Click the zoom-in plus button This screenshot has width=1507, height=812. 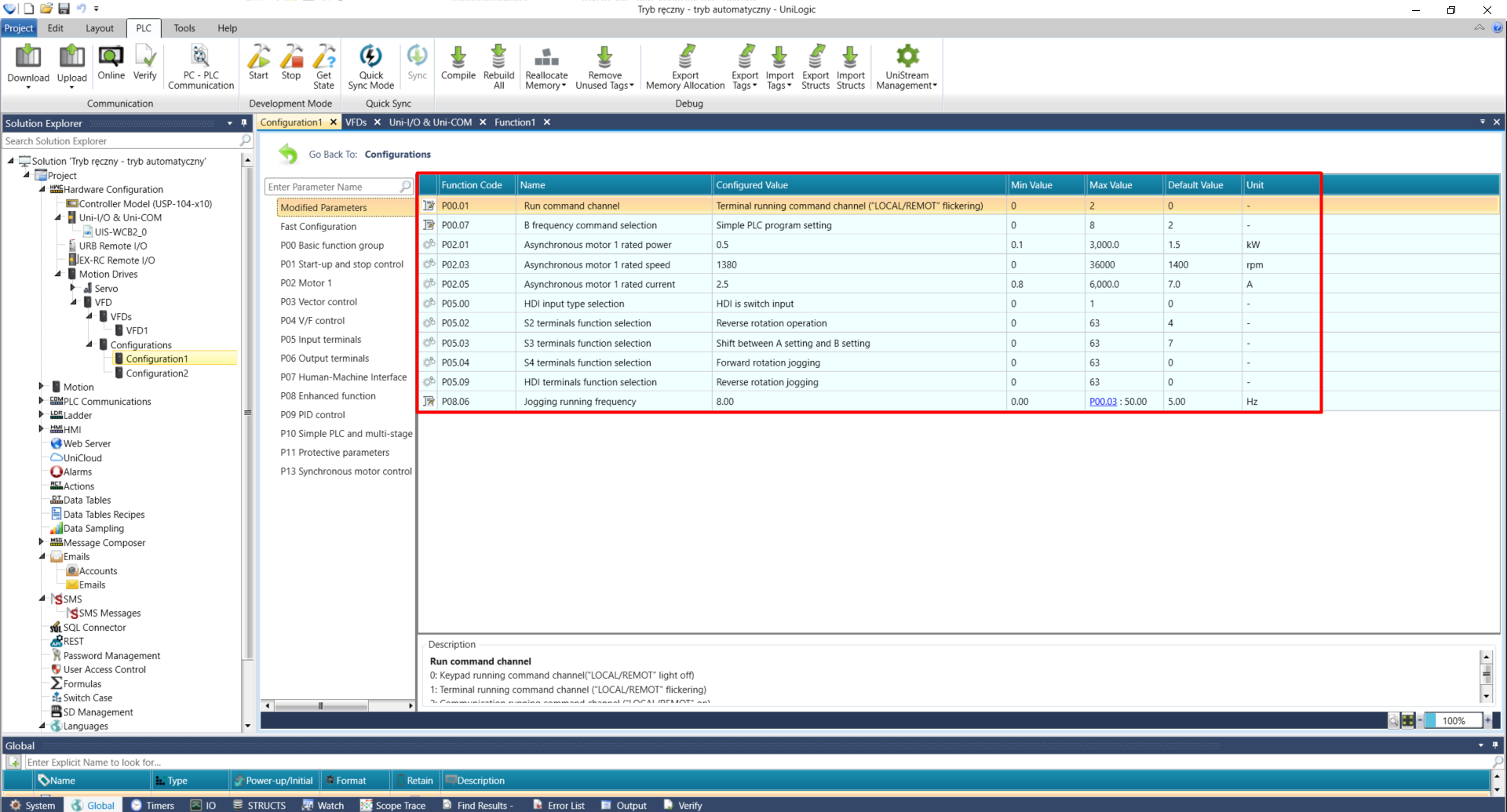click(1487, 720)
